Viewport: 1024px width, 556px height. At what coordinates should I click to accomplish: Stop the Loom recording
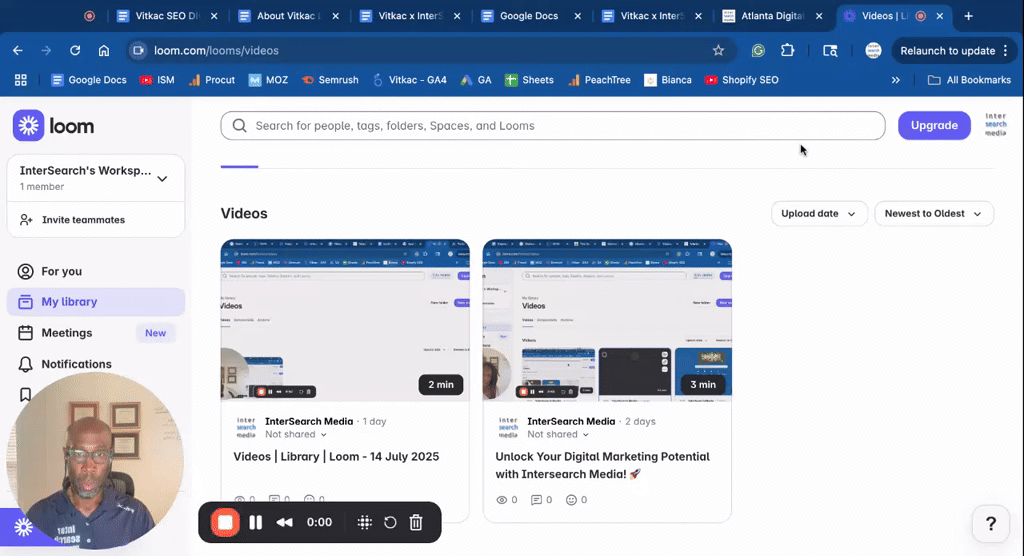(225, 523)
